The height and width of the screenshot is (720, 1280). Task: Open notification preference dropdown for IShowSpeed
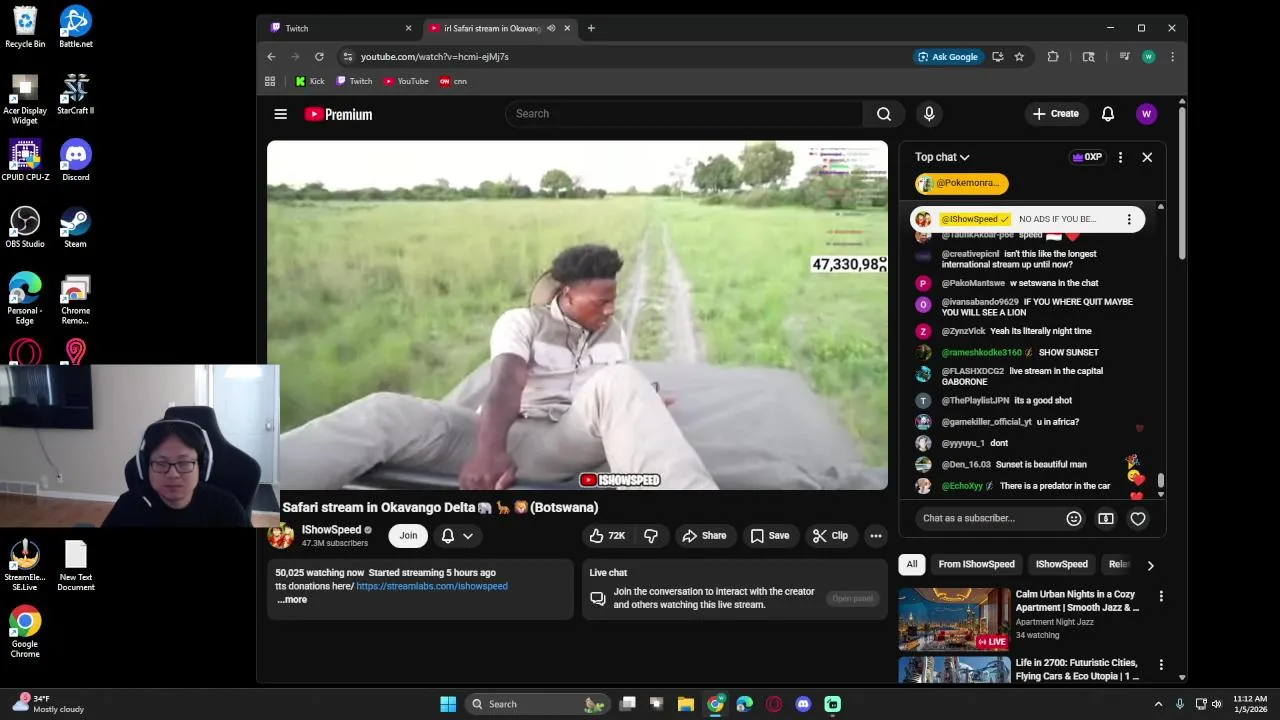457,536
